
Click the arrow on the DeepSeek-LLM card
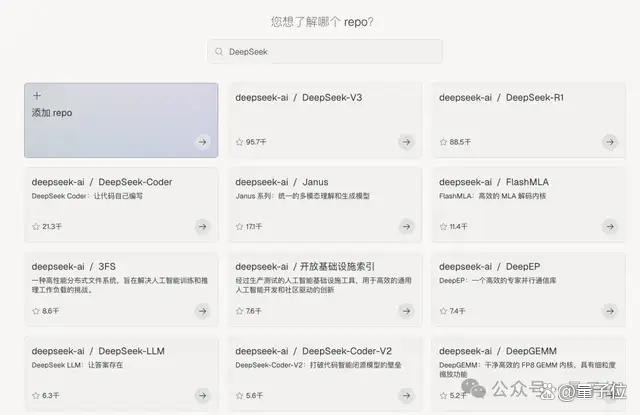click(x=202, y=395)
